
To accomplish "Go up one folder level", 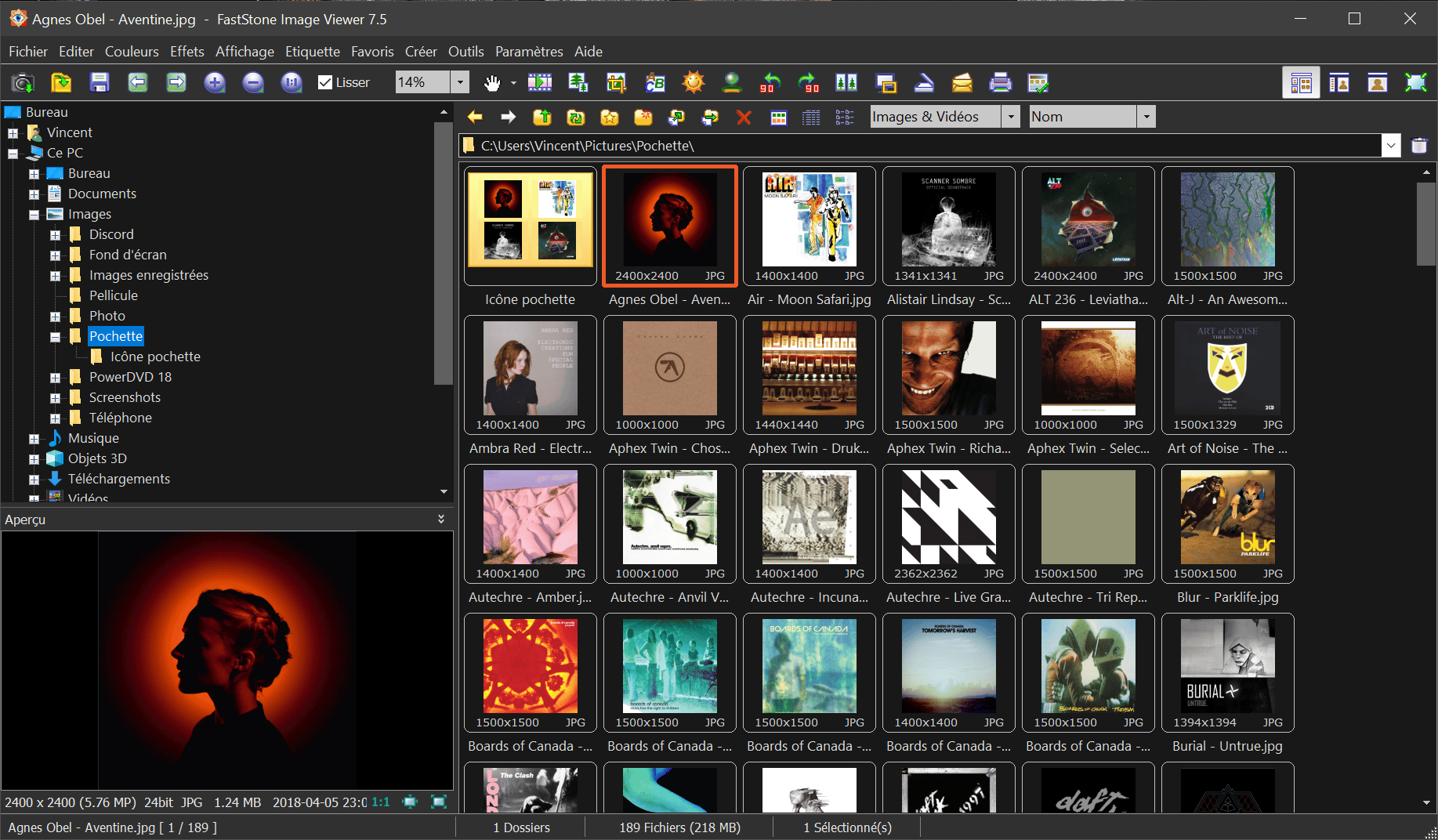I will 542,118.
